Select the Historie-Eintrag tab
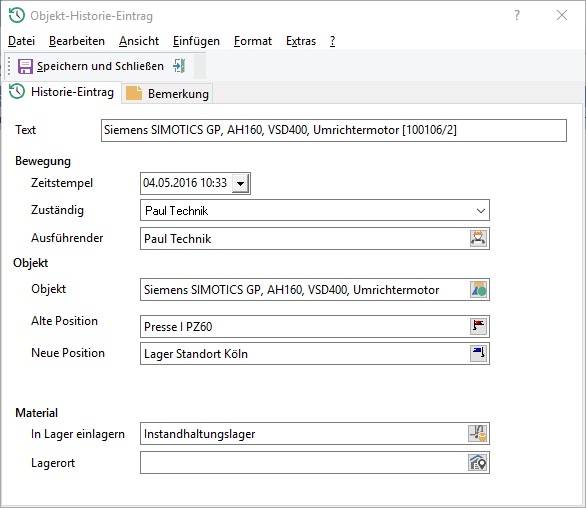 click(62, 92)
